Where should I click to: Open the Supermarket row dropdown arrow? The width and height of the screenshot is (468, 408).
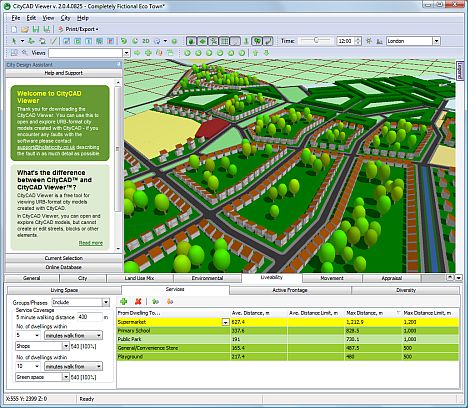click(x=226, y=322)
